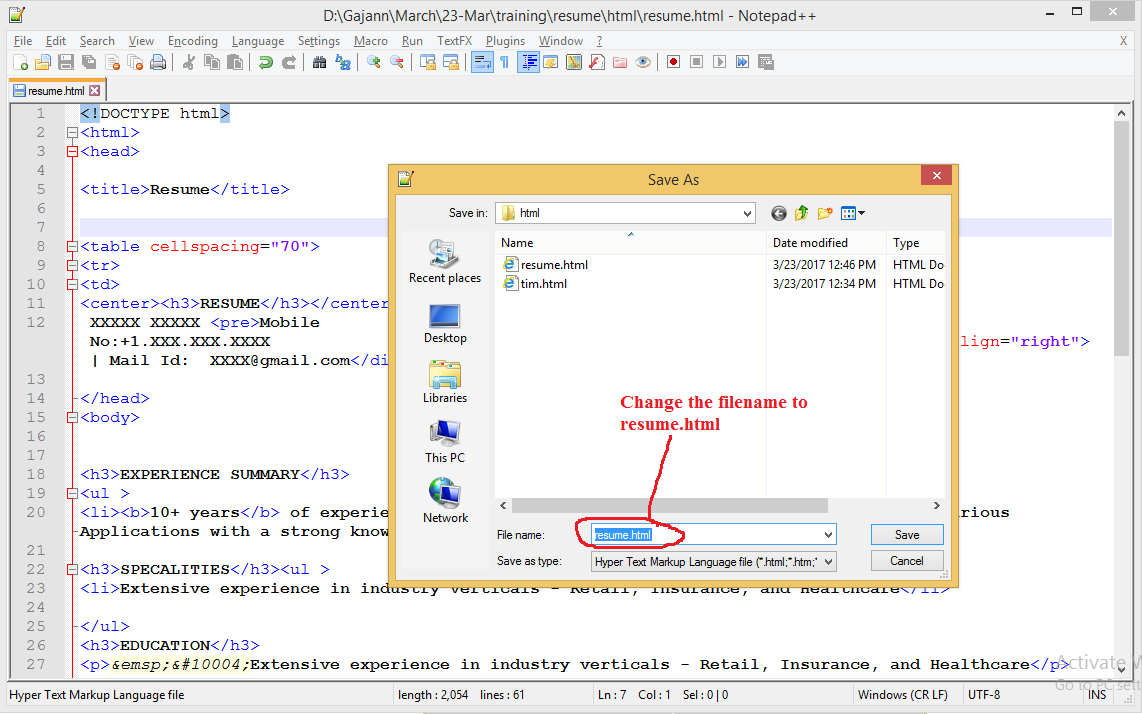Select the resume.html document tab
Image resolution: width=1142 pixels, height=714 pixels.
[x=57, y=91]
